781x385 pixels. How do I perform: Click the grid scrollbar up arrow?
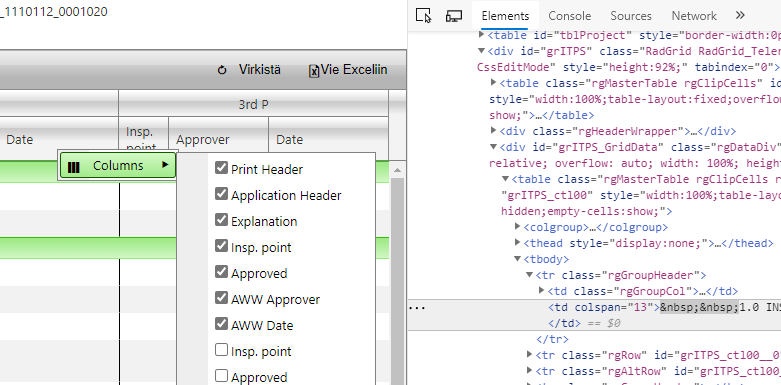[x=397, y=170]
